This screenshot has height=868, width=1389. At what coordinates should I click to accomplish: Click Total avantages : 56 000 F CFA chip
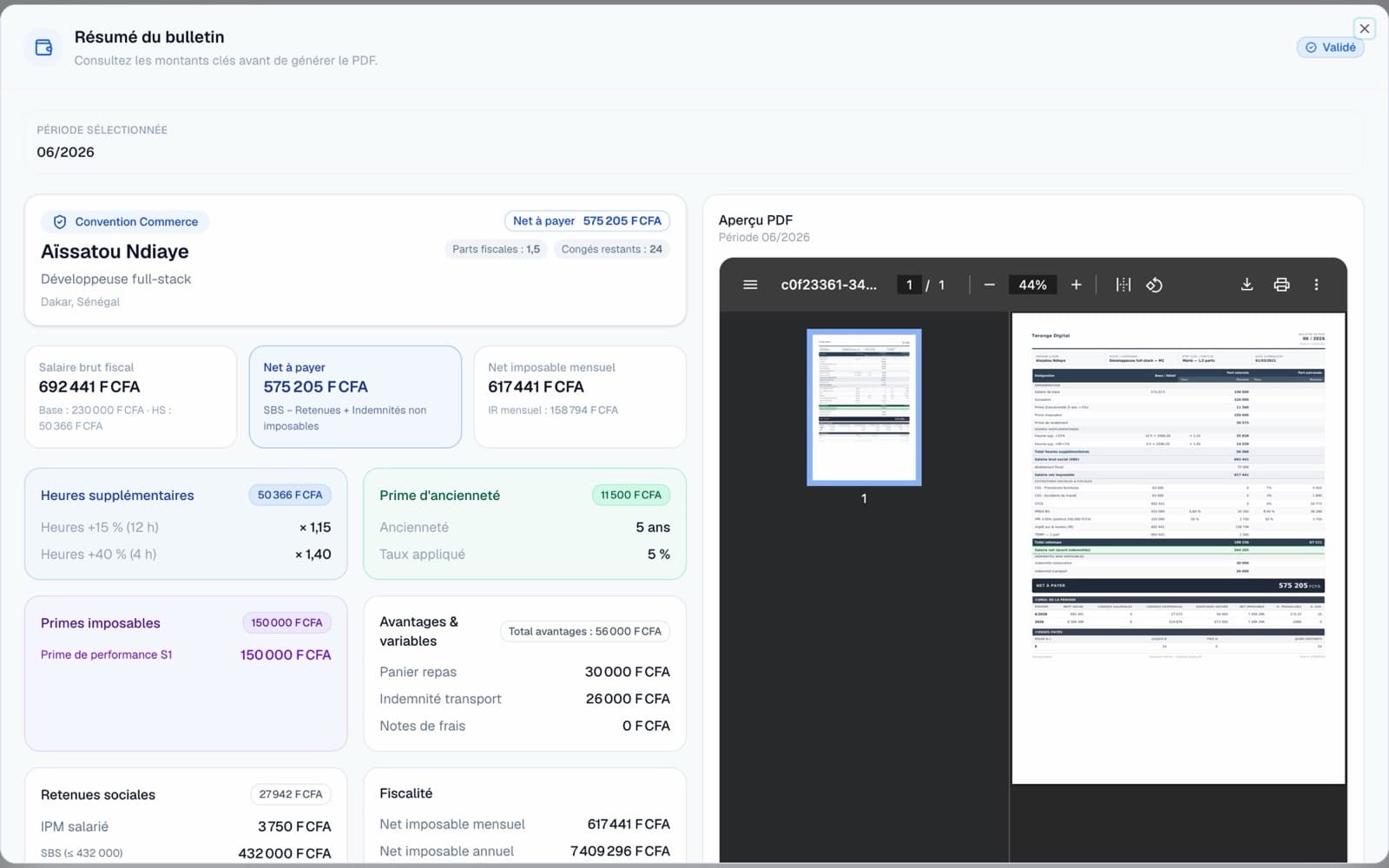[x=584, y=632]
